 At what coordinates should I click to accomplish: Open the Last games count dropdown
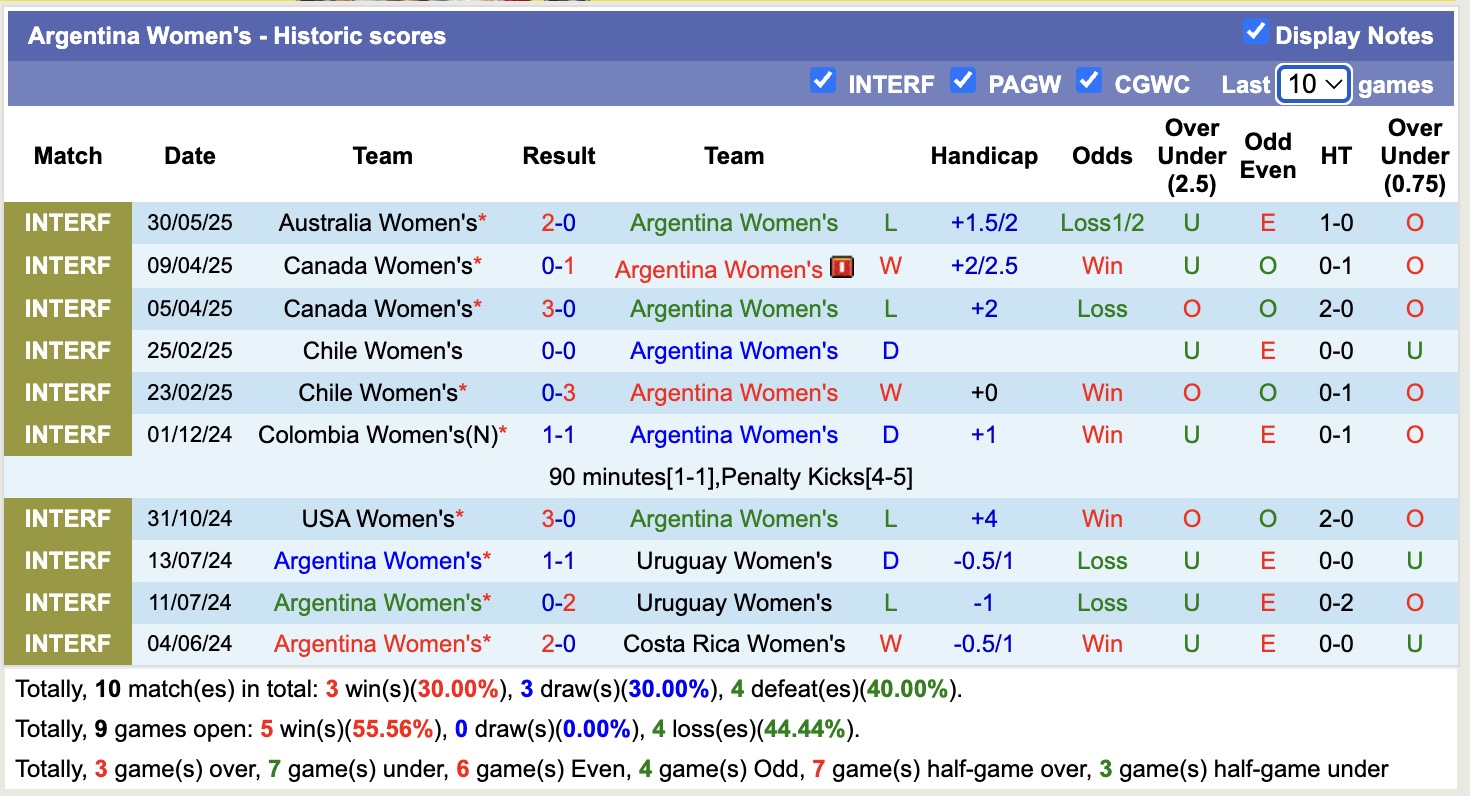1314,84
